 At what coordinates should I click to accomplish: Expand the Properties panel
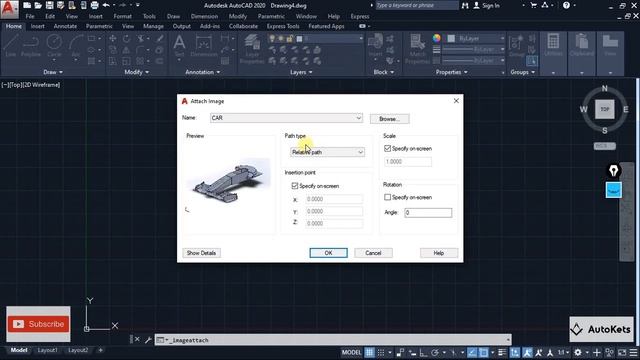[x=451, y=72]
